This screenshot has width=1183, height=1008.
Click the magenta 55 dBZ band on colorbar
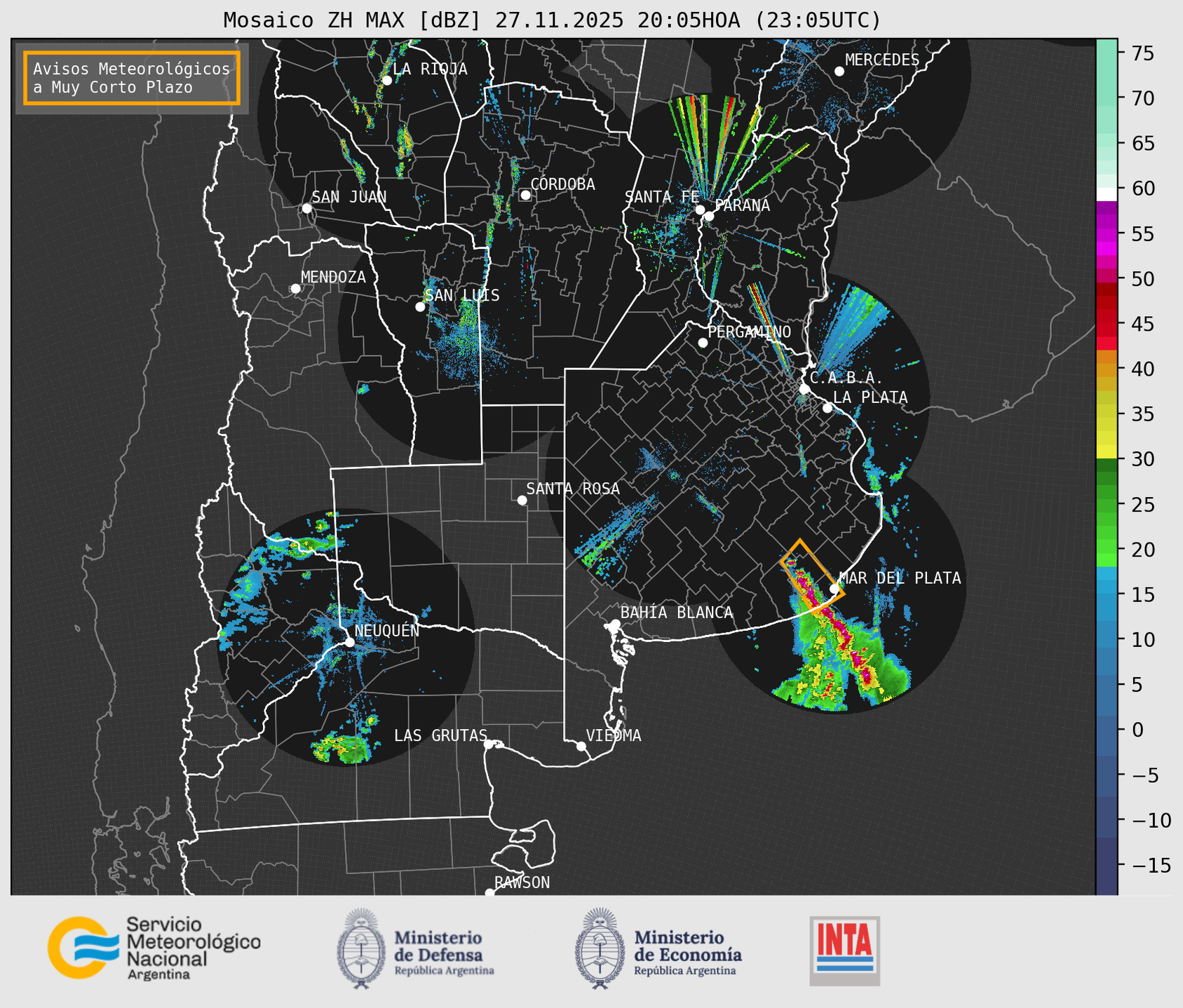tap(1106, 235)
